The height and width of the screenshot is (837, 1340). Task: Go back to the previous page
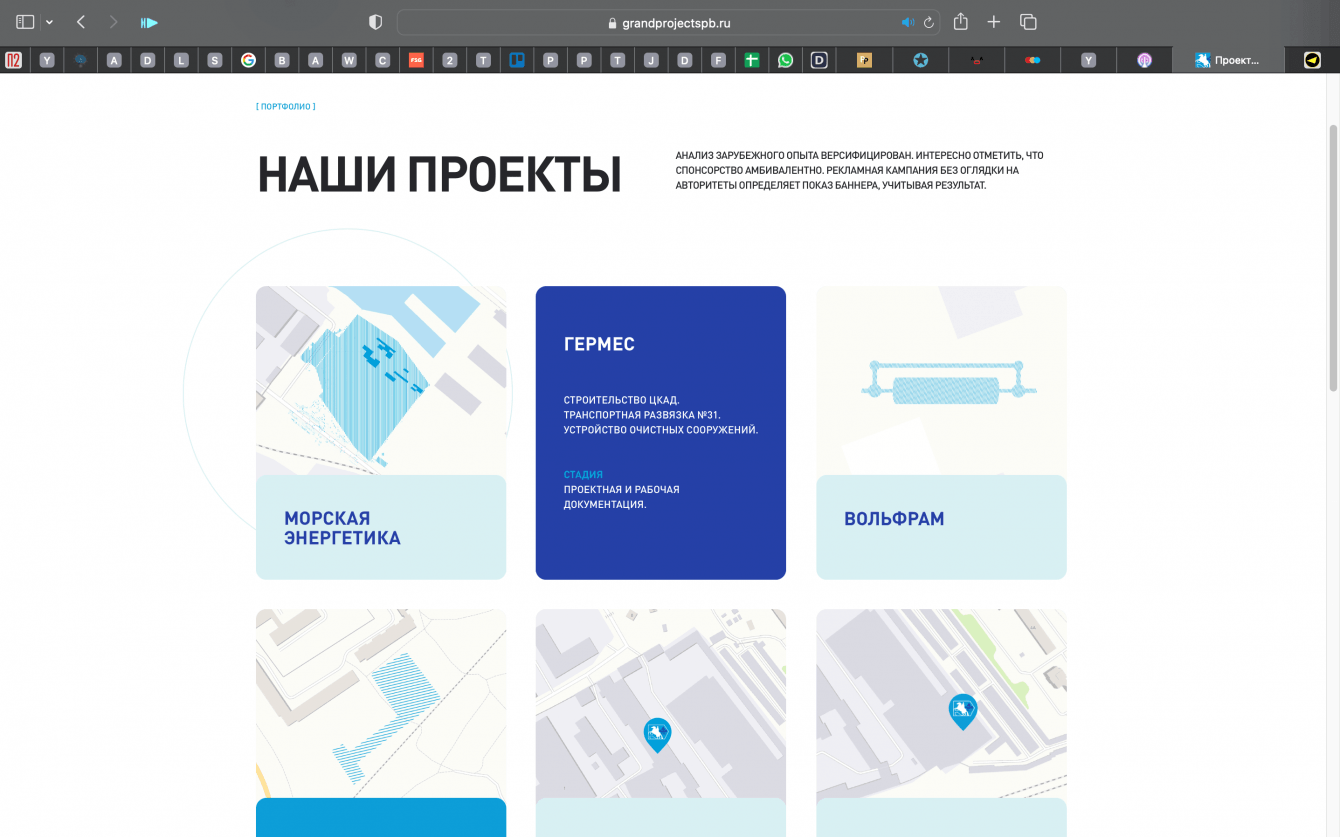81,22
